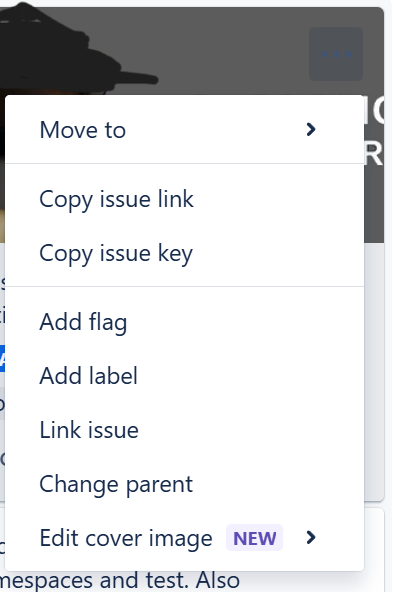
Task: Open the Move to submenu
Action: coord(184,130)
